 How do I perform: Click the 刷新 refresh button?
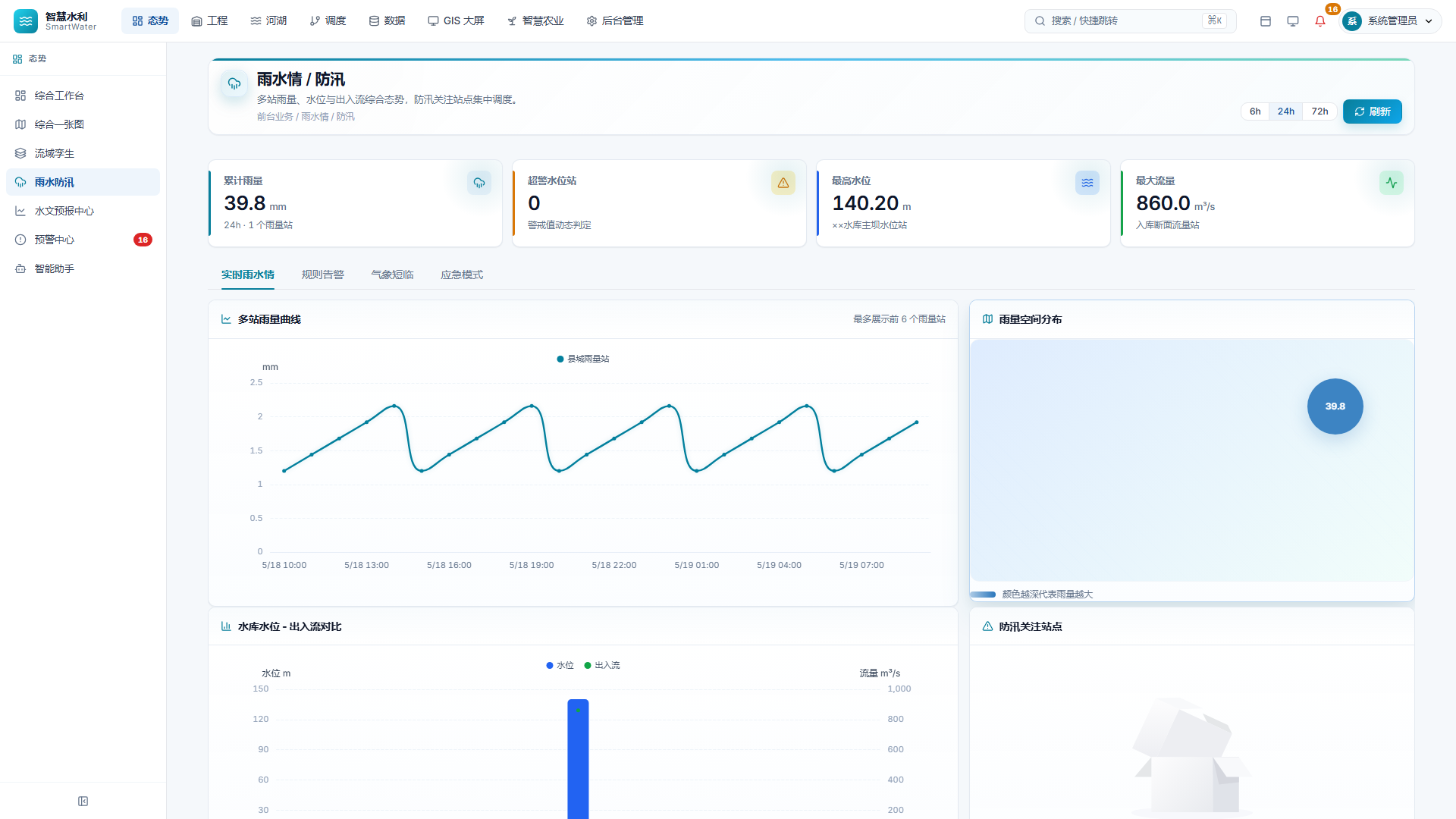pyautogui.click(x=1373, y=111)
